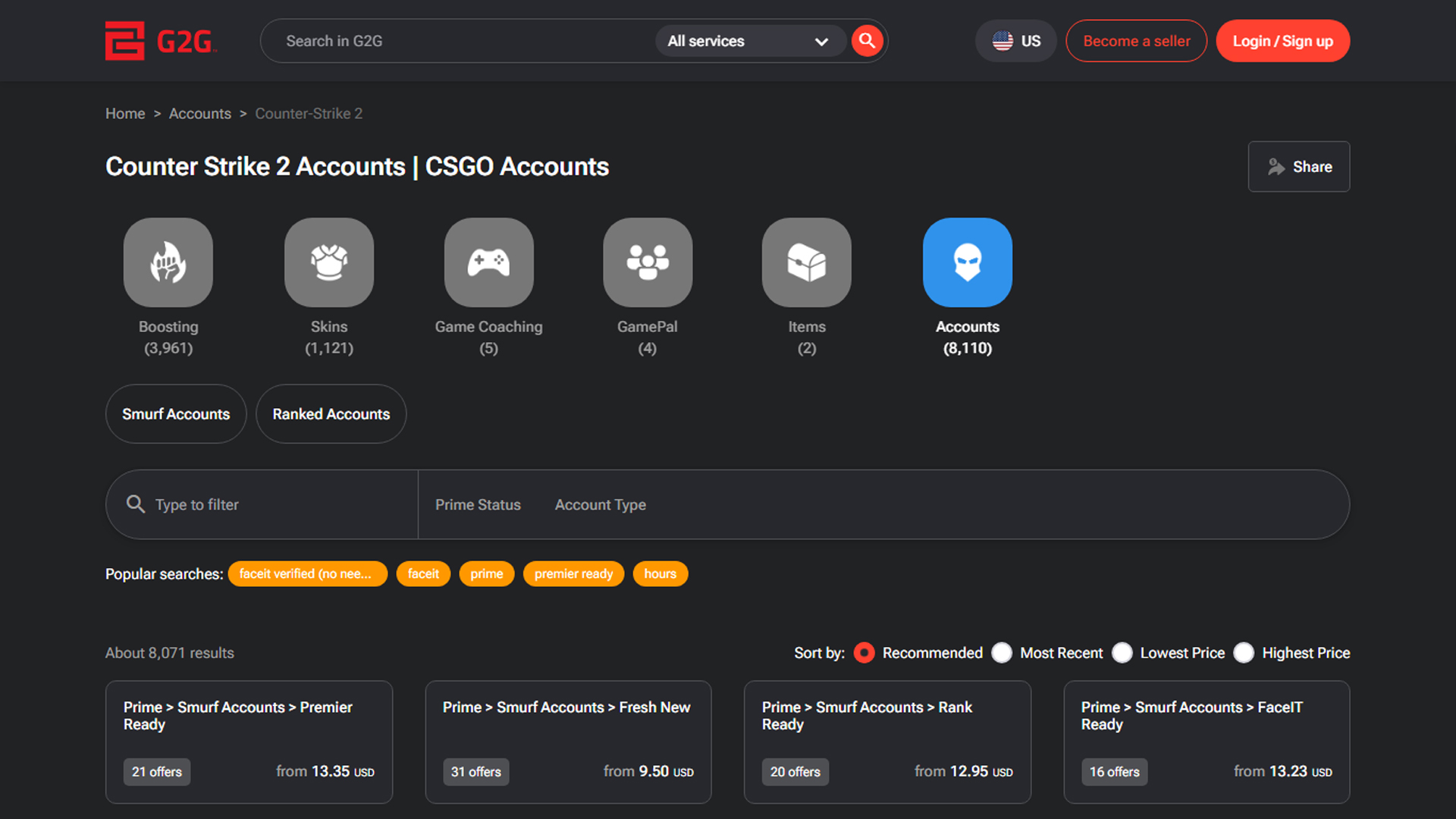Open the Login / Sign up page

coord(1282,41)
